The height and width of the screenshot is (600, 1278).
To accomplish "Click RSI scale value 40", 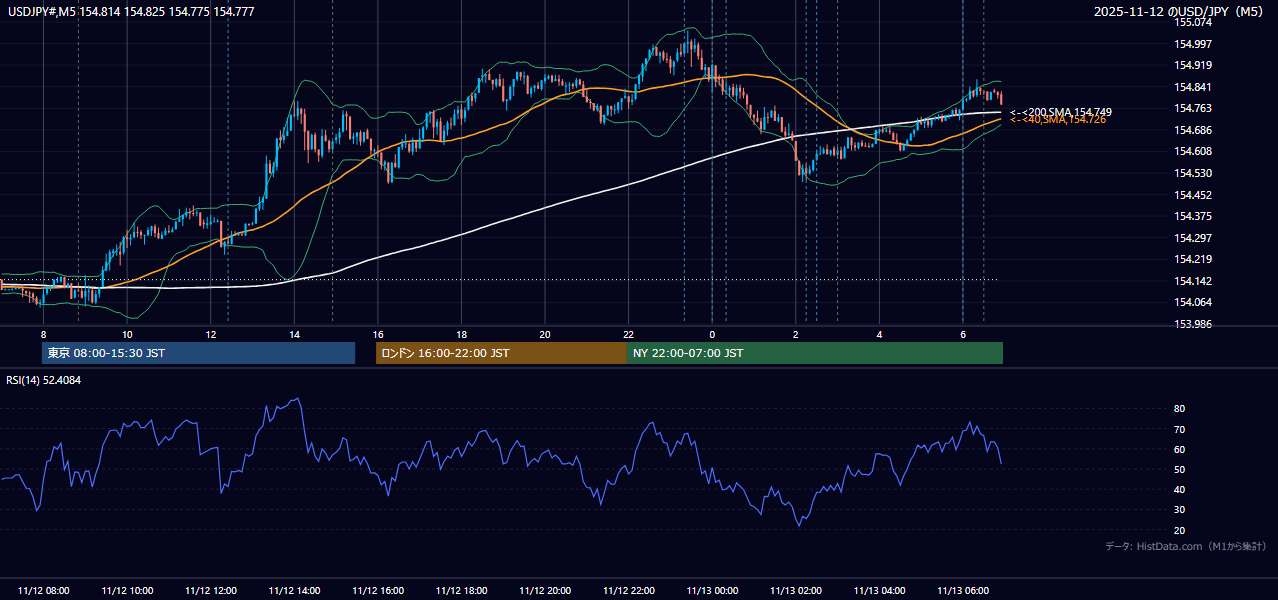I will pos(1179,490).
